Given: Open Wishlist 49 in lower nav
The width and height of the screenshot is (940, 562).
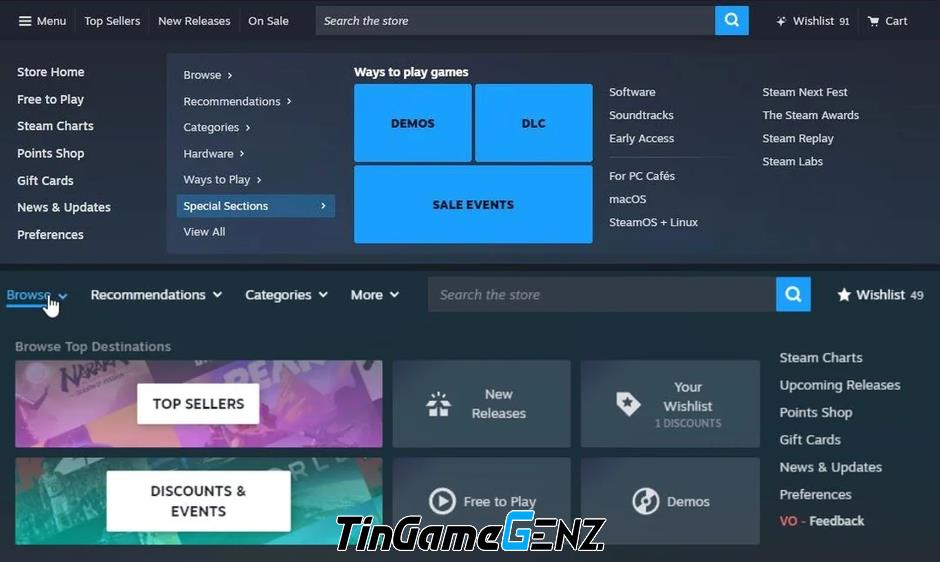Looking at the screenshot, I should tap(880, 294).
